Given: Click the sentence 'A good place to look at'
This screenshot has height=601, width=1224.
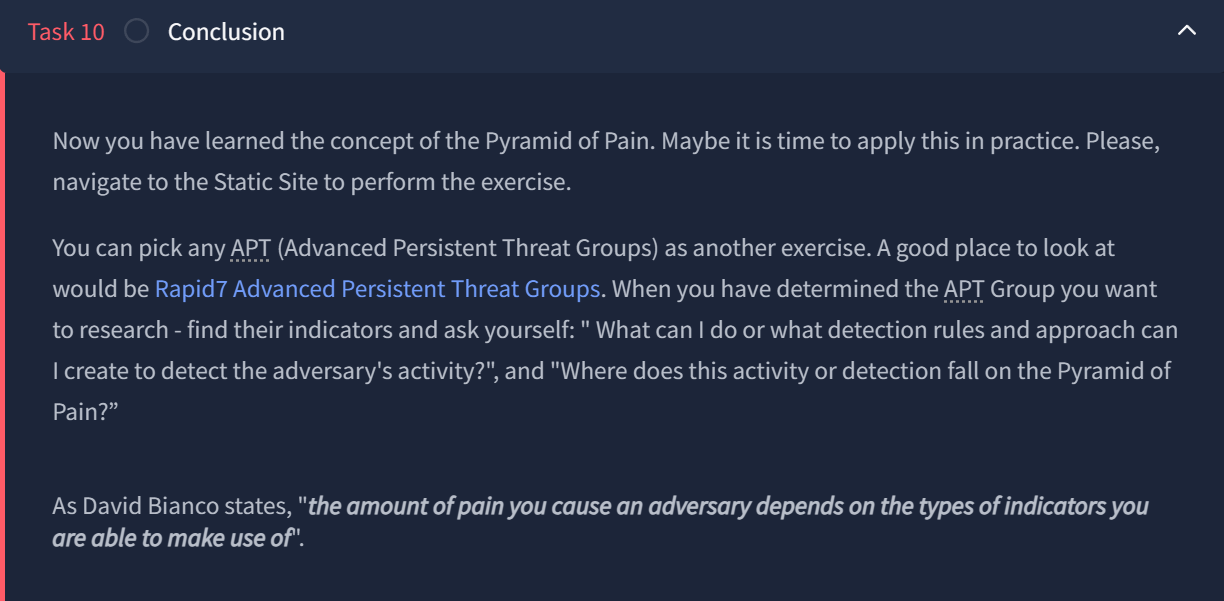Looking at the screenshot, I should (x=997, y=248).
